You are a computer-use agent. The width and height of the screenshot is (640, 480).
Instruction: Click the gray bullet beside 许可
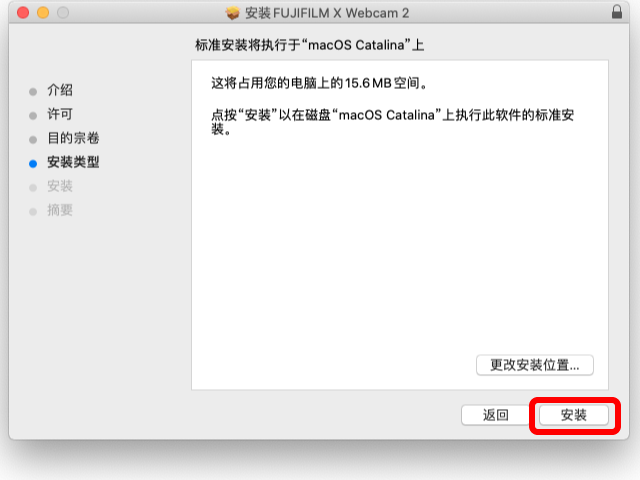33,116
